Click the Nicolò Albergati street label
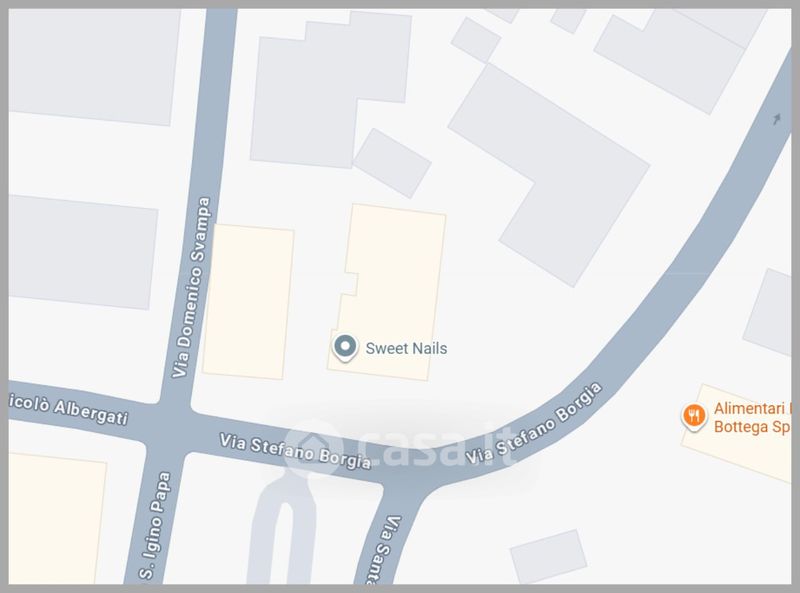Viewport: 800px width, 593px height. pyautogui.click(x=68, y=409)
